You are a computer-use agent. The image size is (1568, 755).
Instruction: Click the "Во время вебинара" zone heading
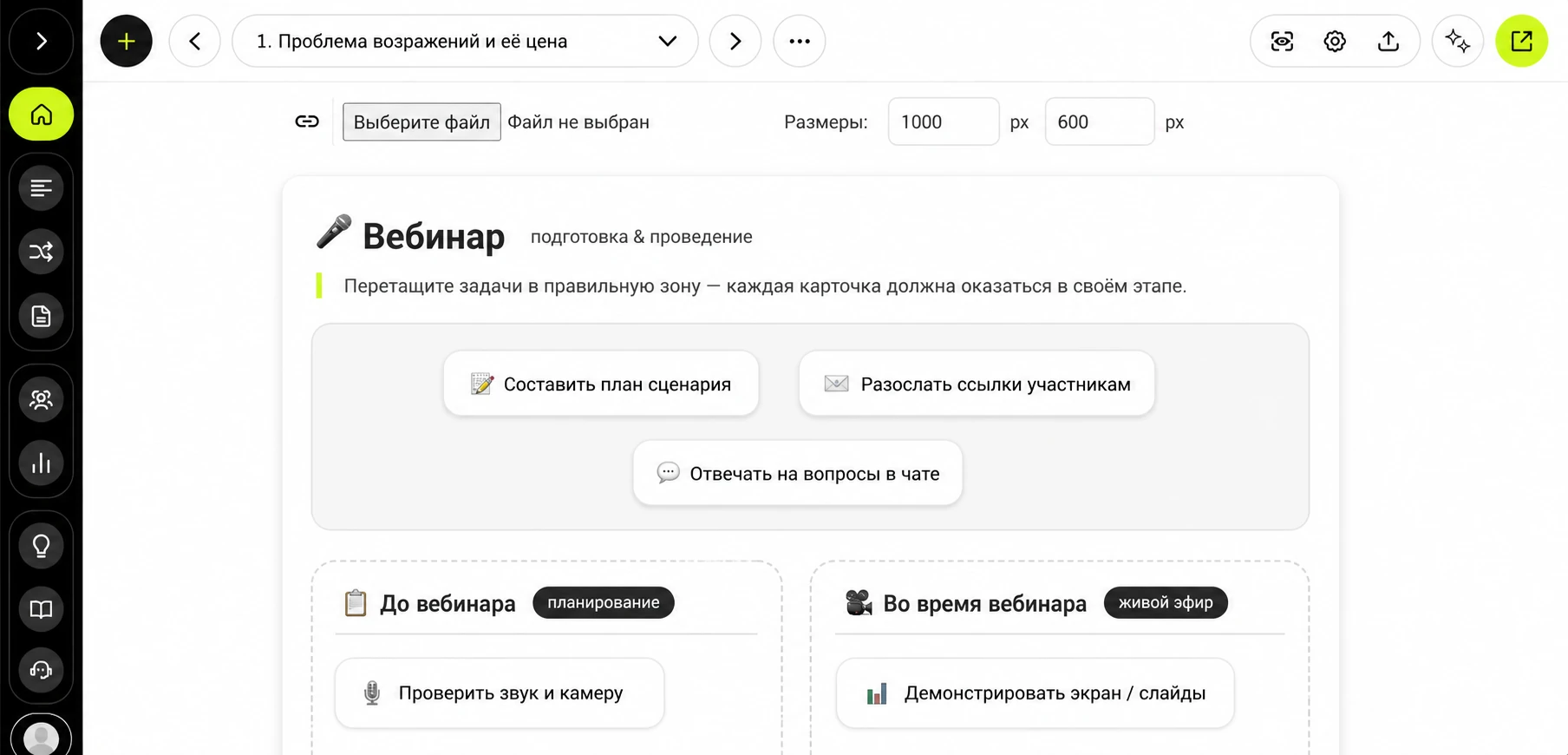[x=984, y=603]
